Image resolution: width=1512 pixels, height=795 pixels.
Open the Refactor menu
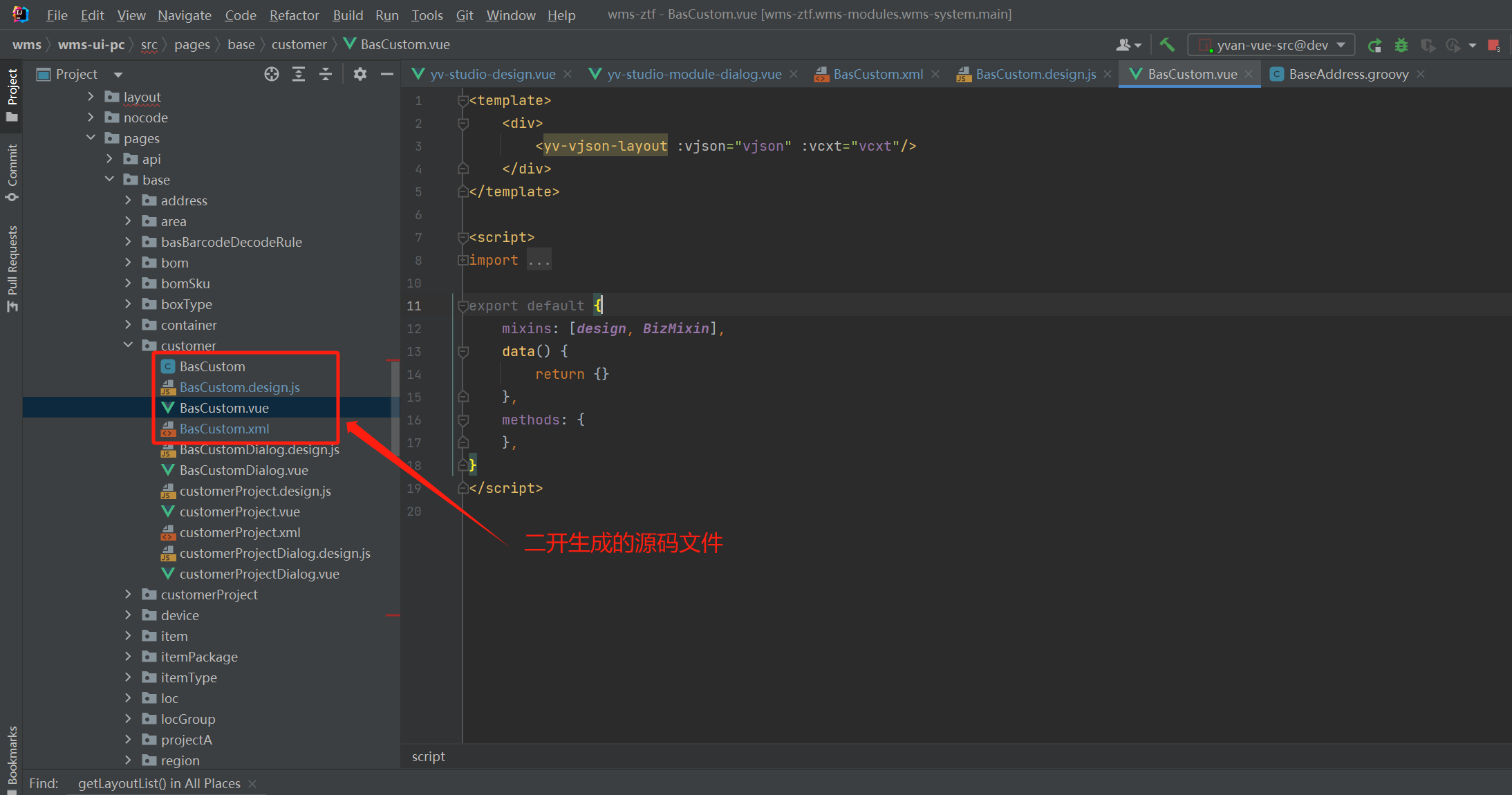point(294,15)
